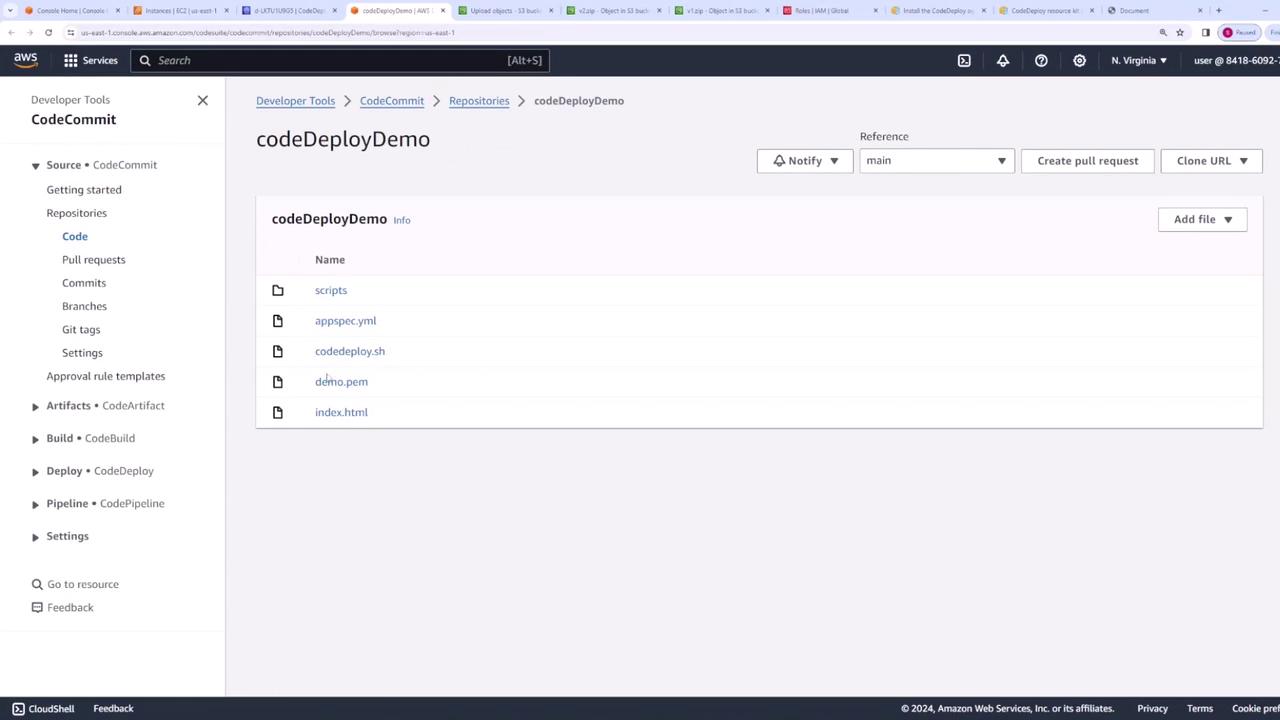
Task: Open the Add file dropdown
Action: 1202,219
